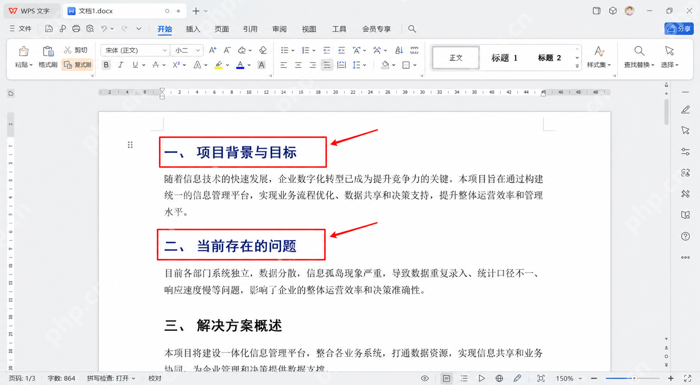Open search with the magnifier beside 会员专享

[412, 29]
